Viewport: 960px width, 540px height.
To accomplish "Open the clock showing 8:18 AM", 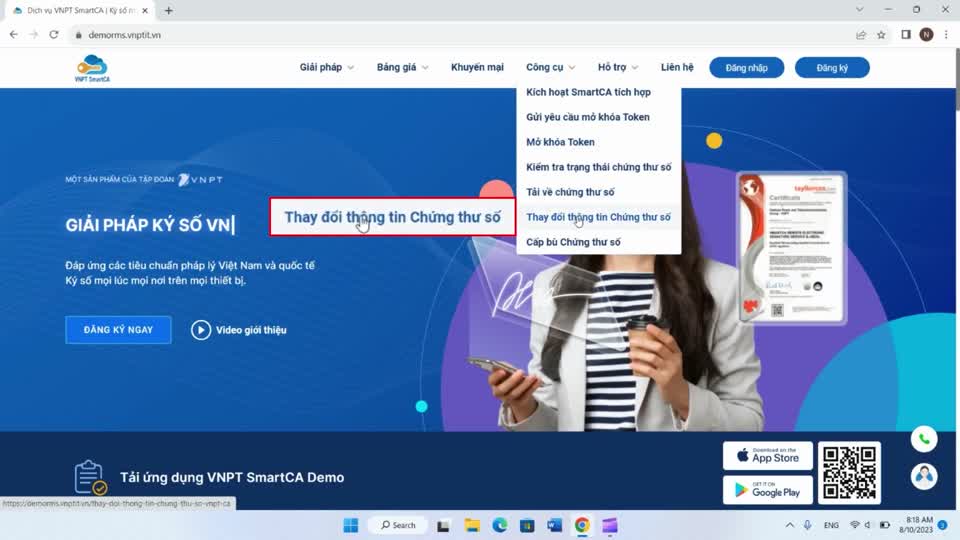I will click(x=916, y=525).
